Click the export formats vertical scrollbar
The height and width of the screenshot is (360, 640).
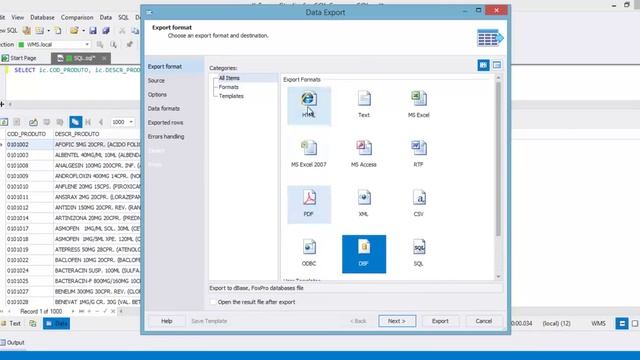click(x=498, y=159)
